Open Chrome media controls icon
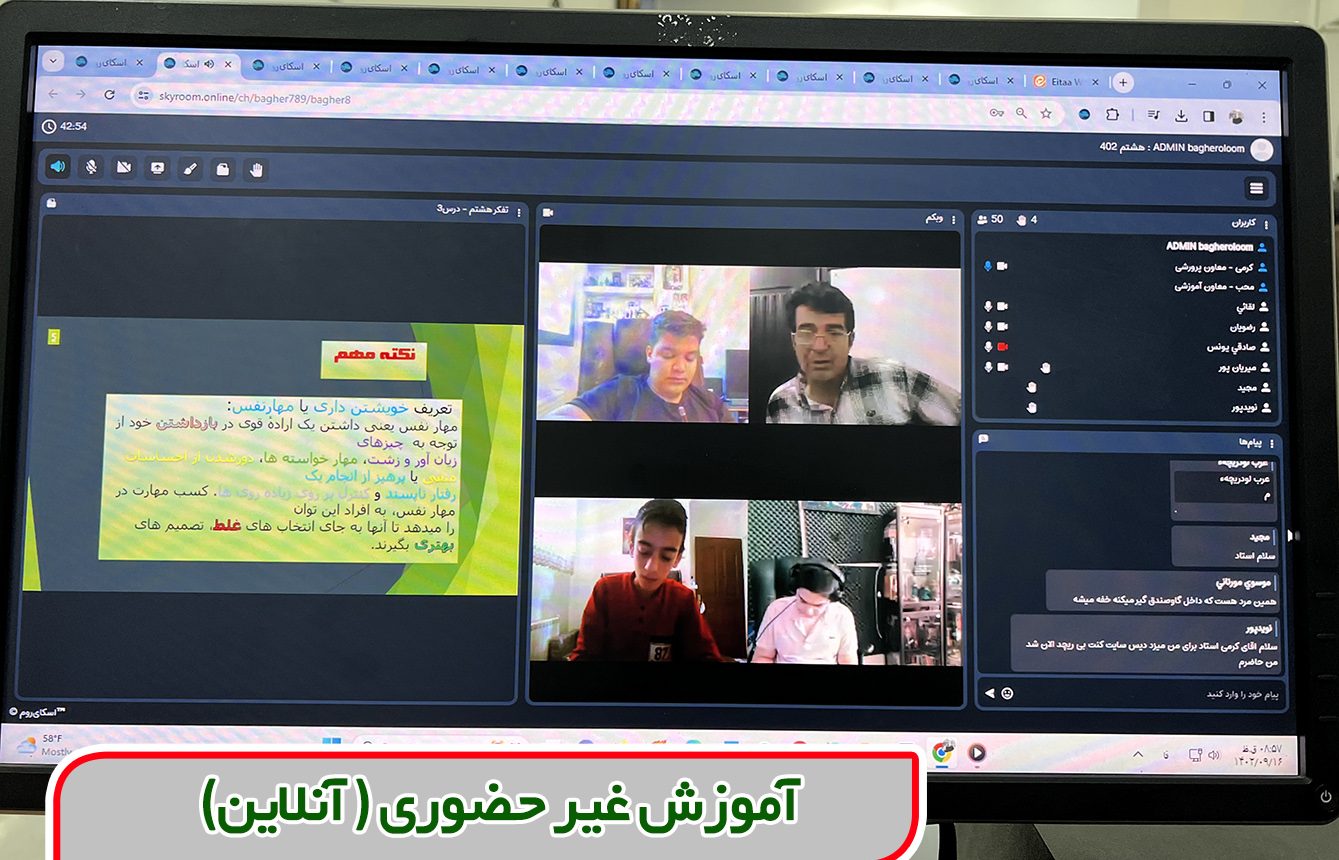The width and height of the screenshot is (1339, 860). click(1155, 115)
